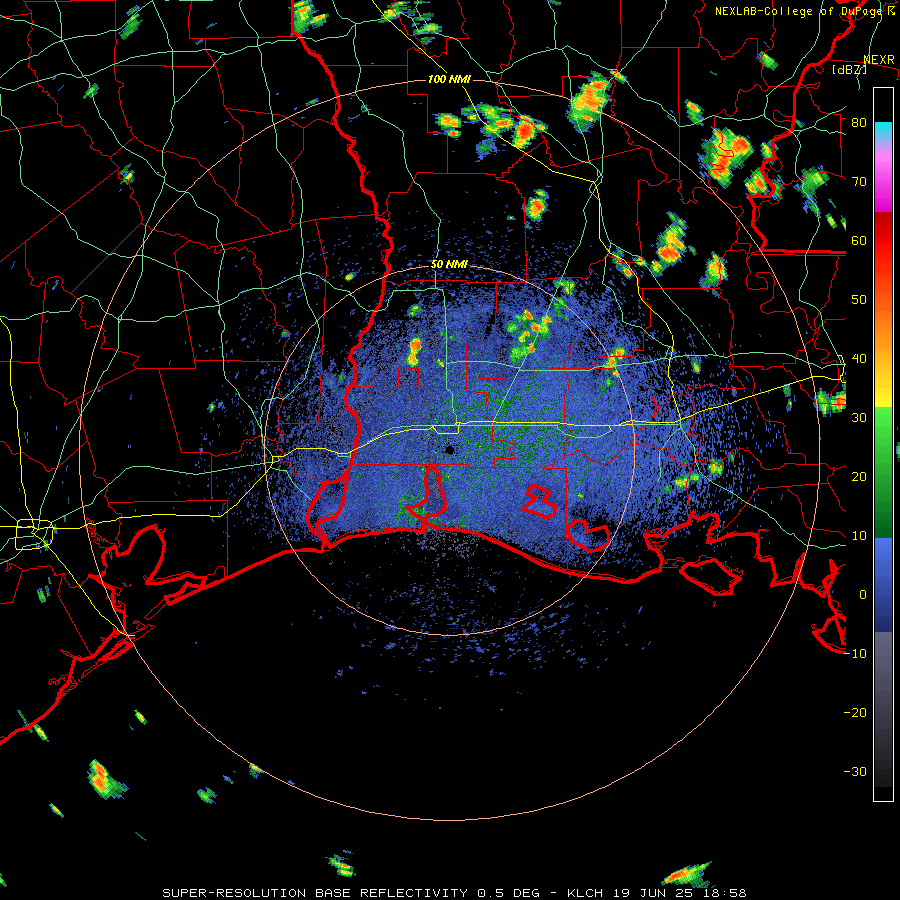Click the 0 value on the dBZ scale

click(863, 595)
